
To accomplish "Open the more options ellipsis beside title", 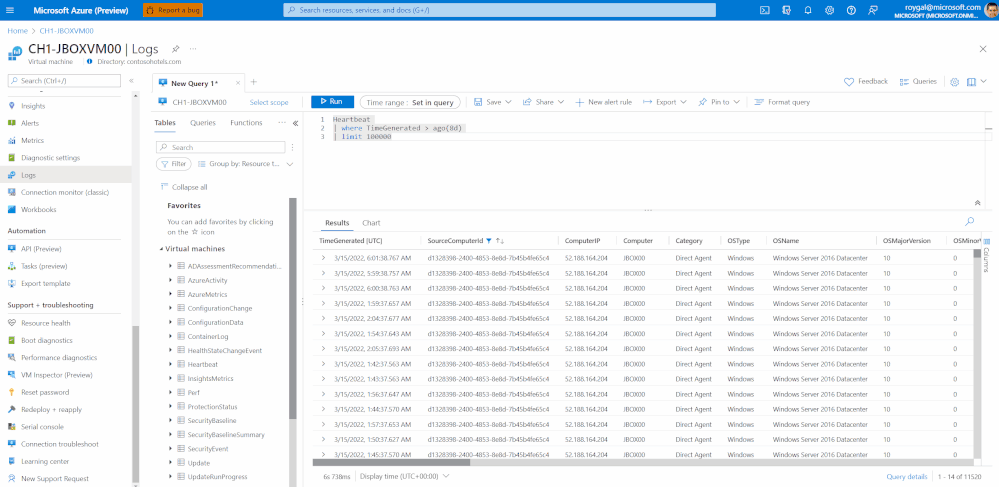I will (193, 49).
